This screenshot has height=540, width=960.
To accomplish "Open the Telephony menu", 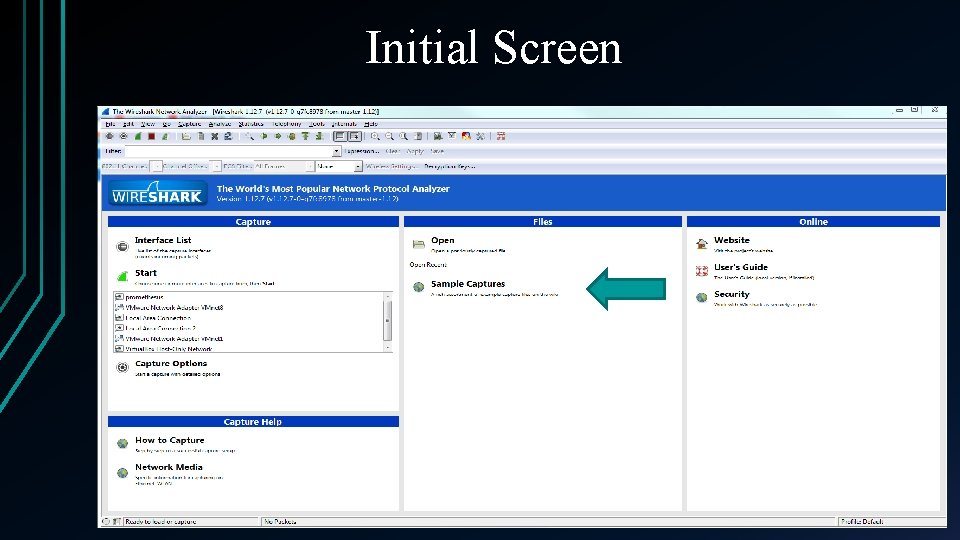I will coord(287,124).
